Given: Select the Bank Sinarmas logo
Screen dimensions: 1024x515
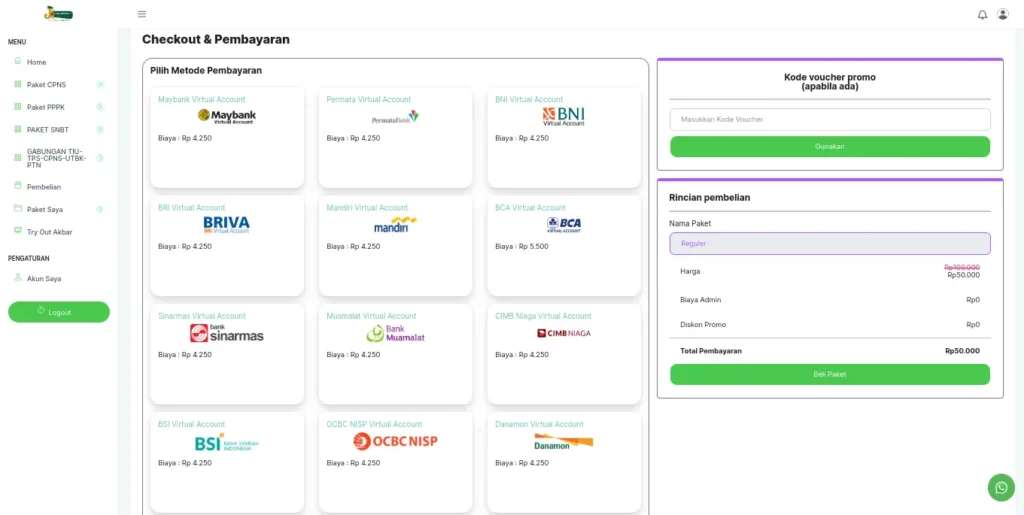Looking at the screenshot, I should coord(227,333).
